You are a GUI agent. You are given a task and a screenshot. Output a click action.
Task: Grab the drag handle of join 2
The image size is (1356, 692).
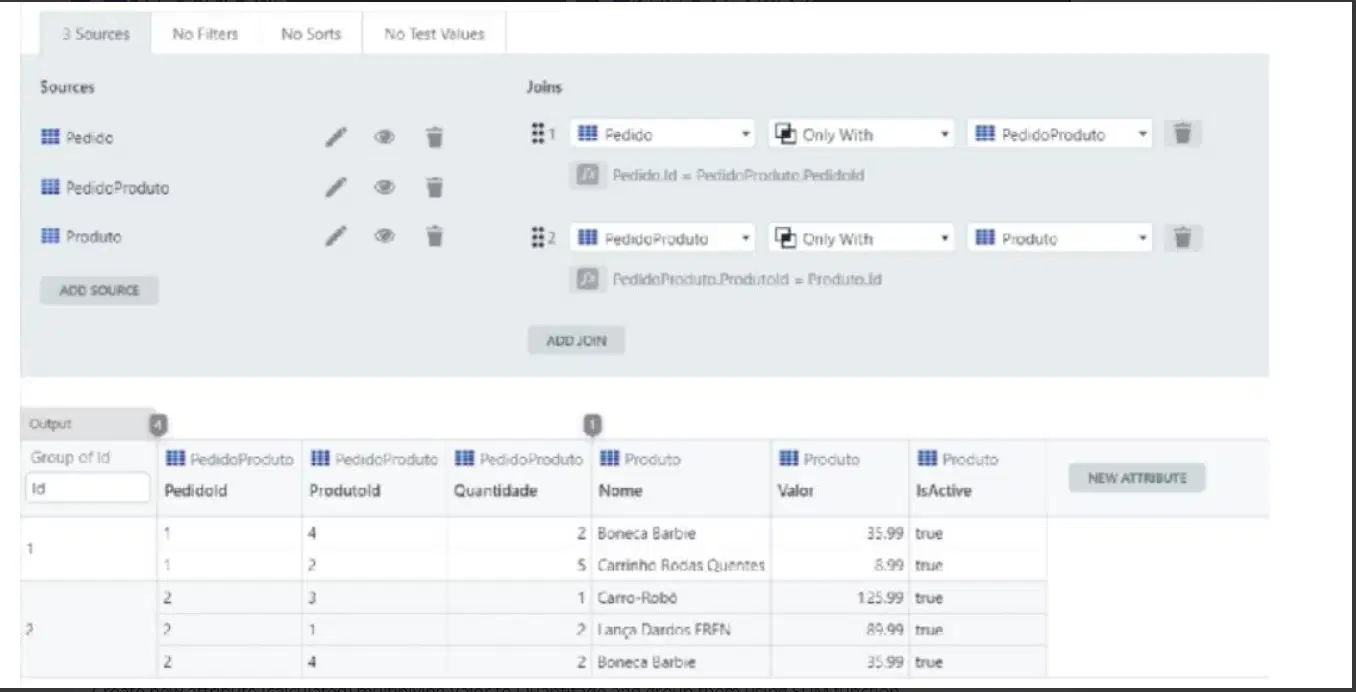click(537, 238)
